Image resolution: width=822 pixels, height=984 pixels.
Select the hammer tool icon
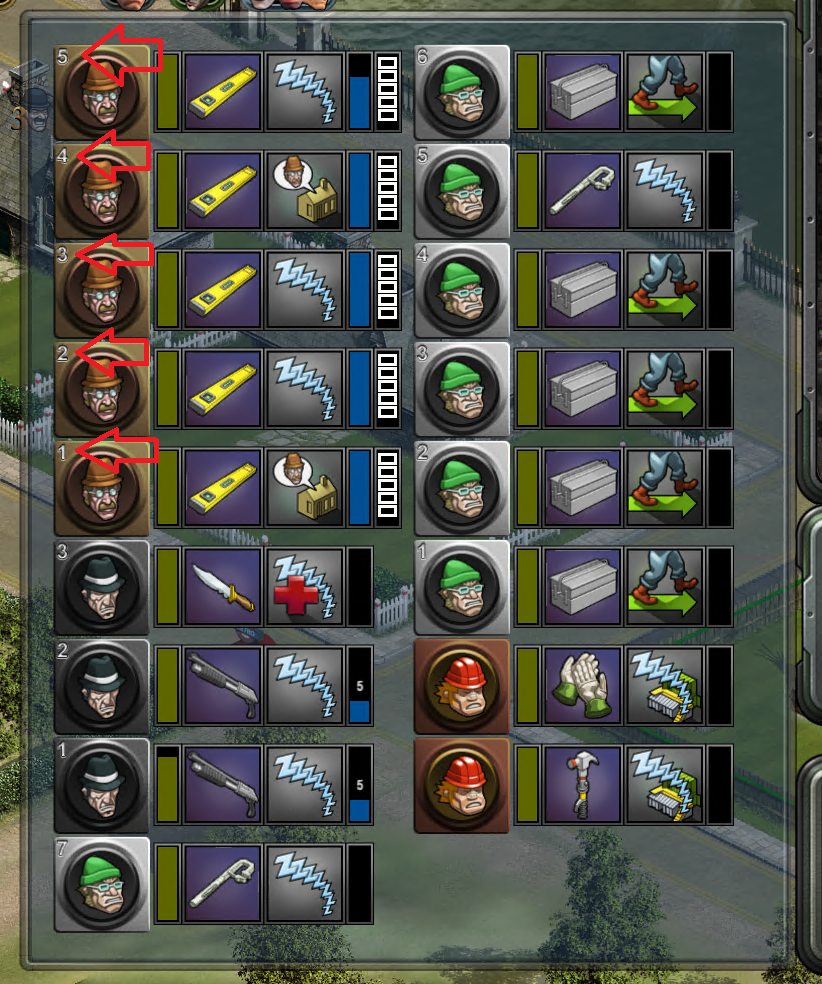[x=582, y=785]
